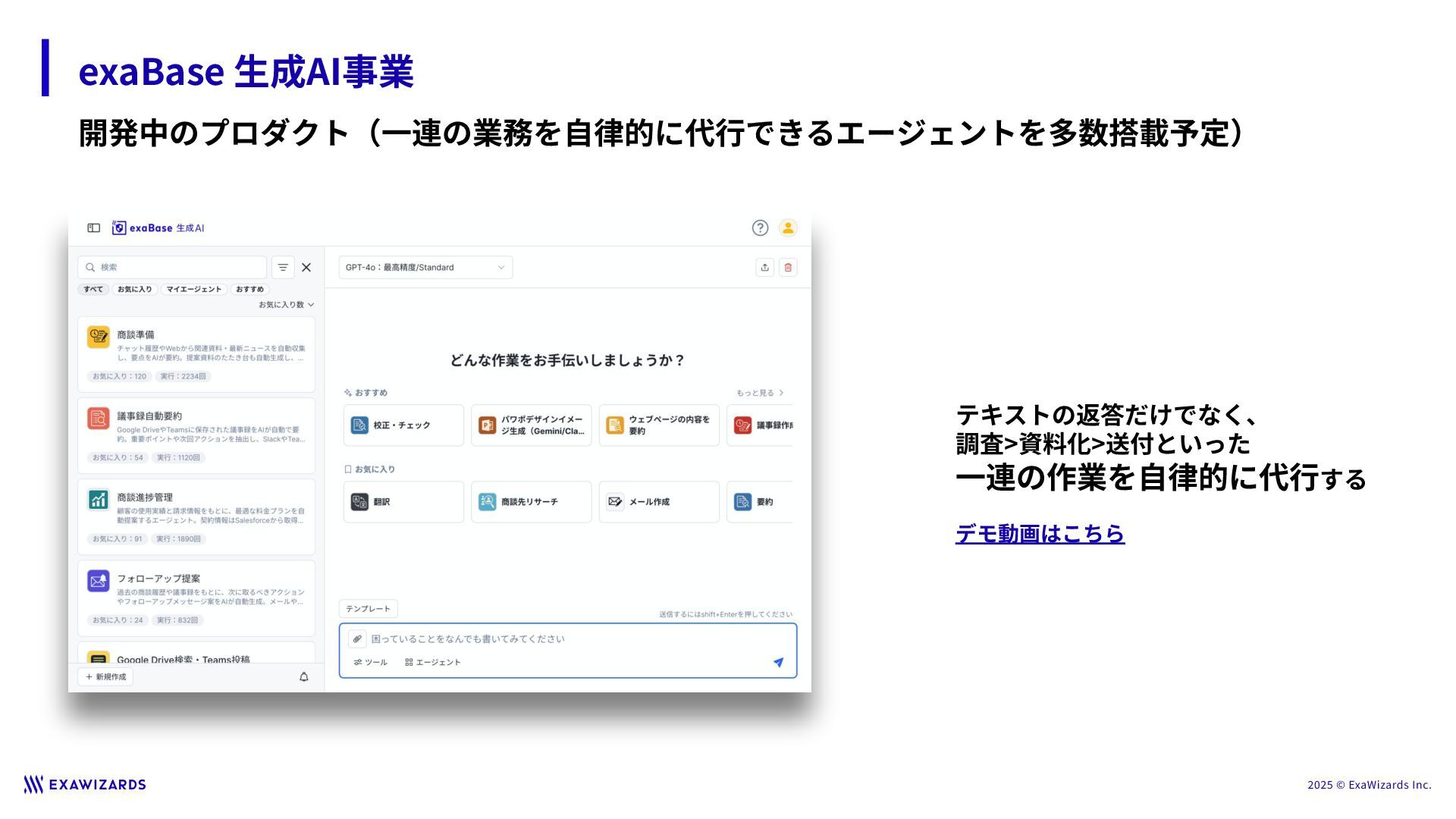Expand the お気に入り数 sort dropdown
Screen dimensions: 1456x819
(x=286, y=305)
